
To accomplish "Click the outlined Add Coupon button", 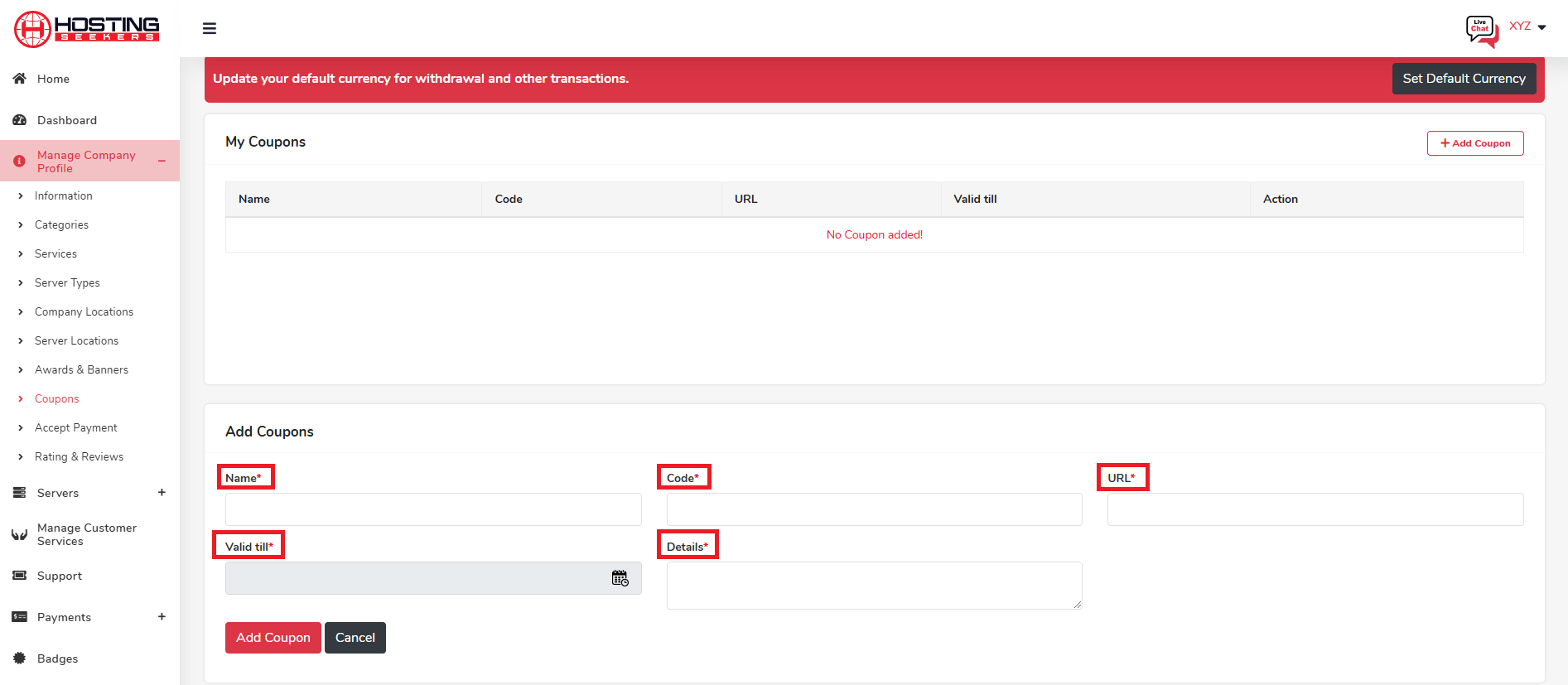I will pos(1475,143).
